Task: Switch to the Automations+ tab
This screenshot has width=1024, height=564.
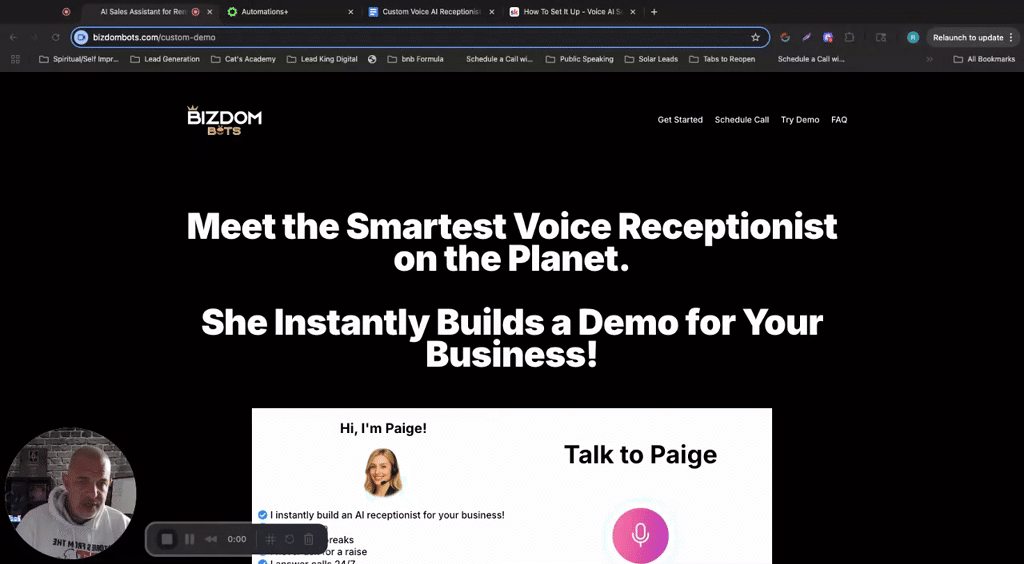Action: [x=290, y=12]
